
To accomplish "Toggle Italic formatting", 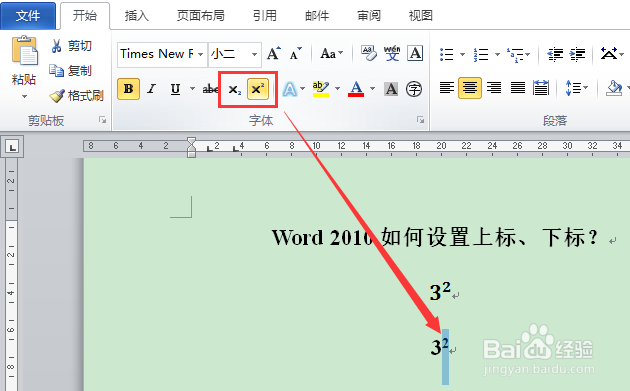I will click(x=151, y=89).
